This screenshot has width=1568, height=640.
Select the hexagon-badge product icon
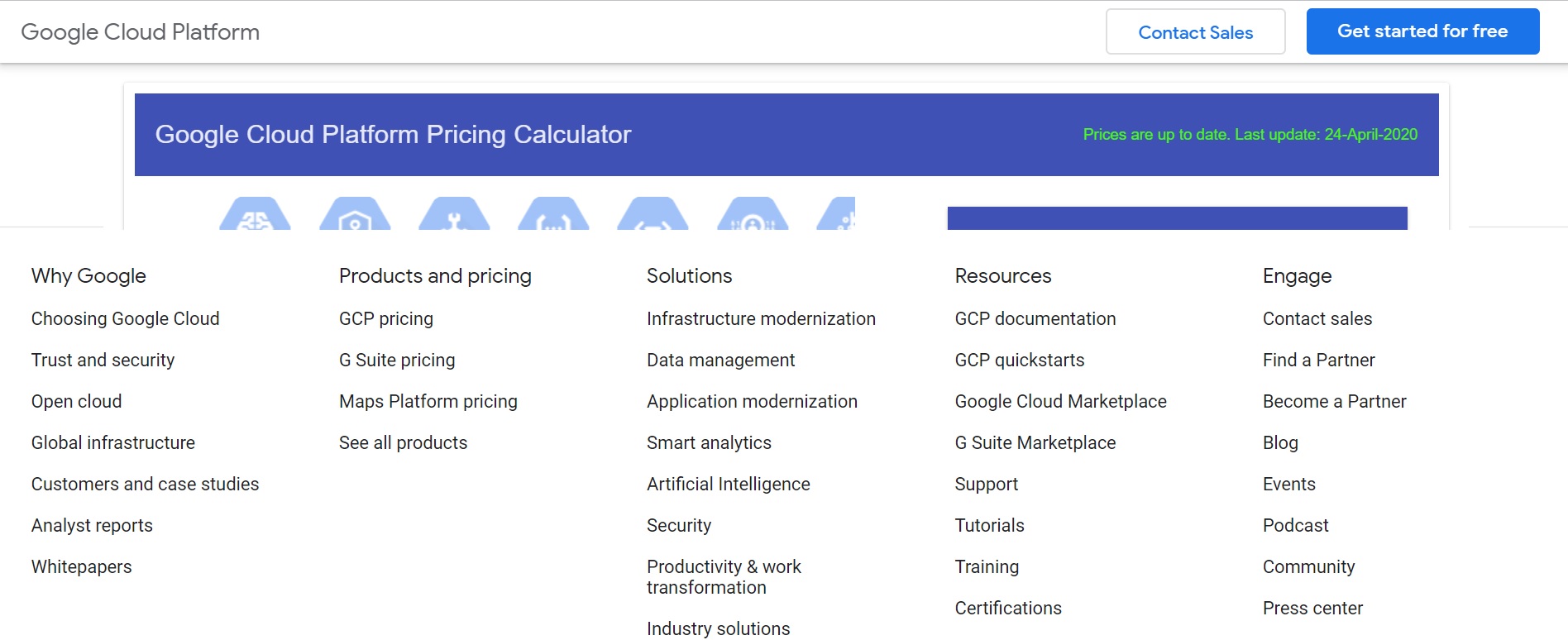(x=356, y=217)
